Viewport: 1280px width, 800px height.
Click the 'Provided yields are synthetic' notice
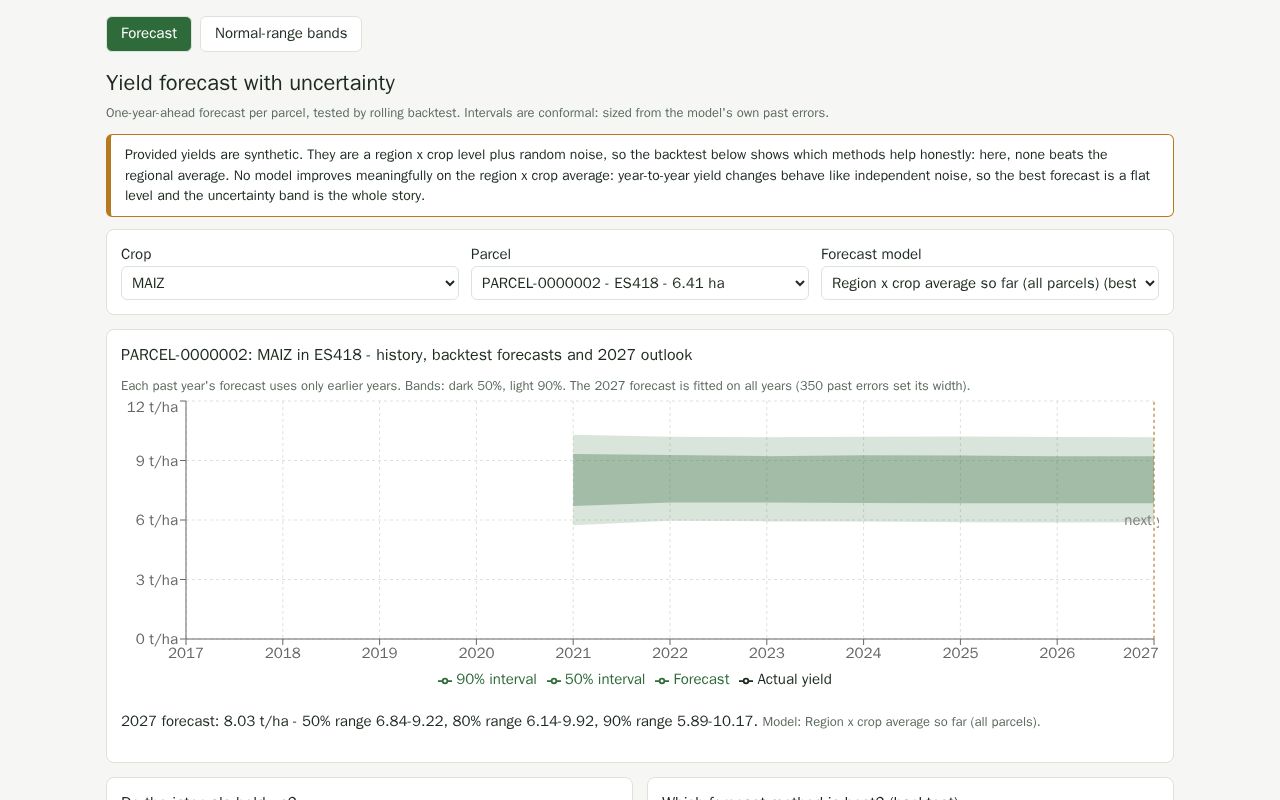[x=640, y=175]
